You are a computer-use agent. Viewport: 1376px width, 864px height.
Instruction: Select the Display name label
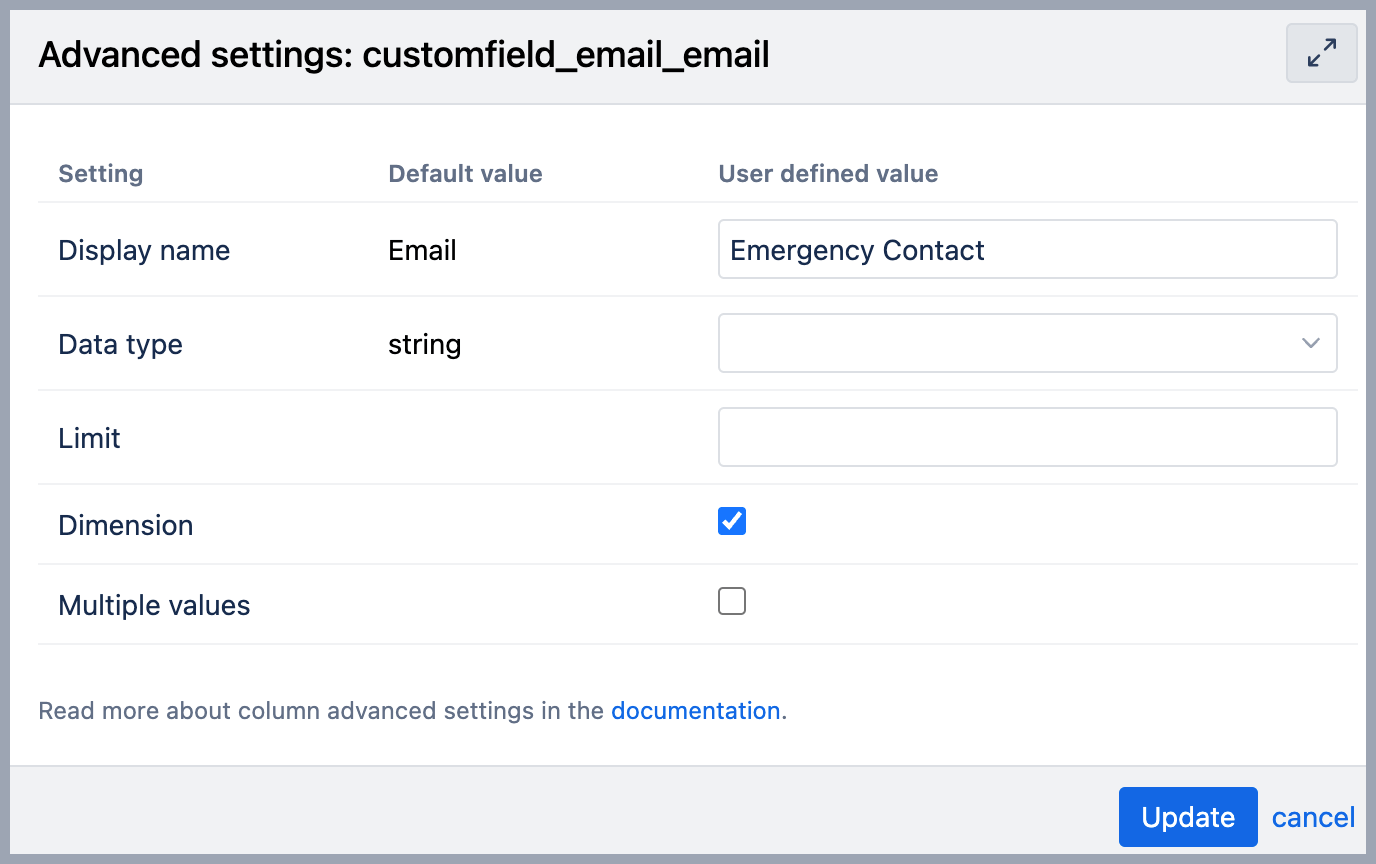pyautogui.click(x=144, y=250)
